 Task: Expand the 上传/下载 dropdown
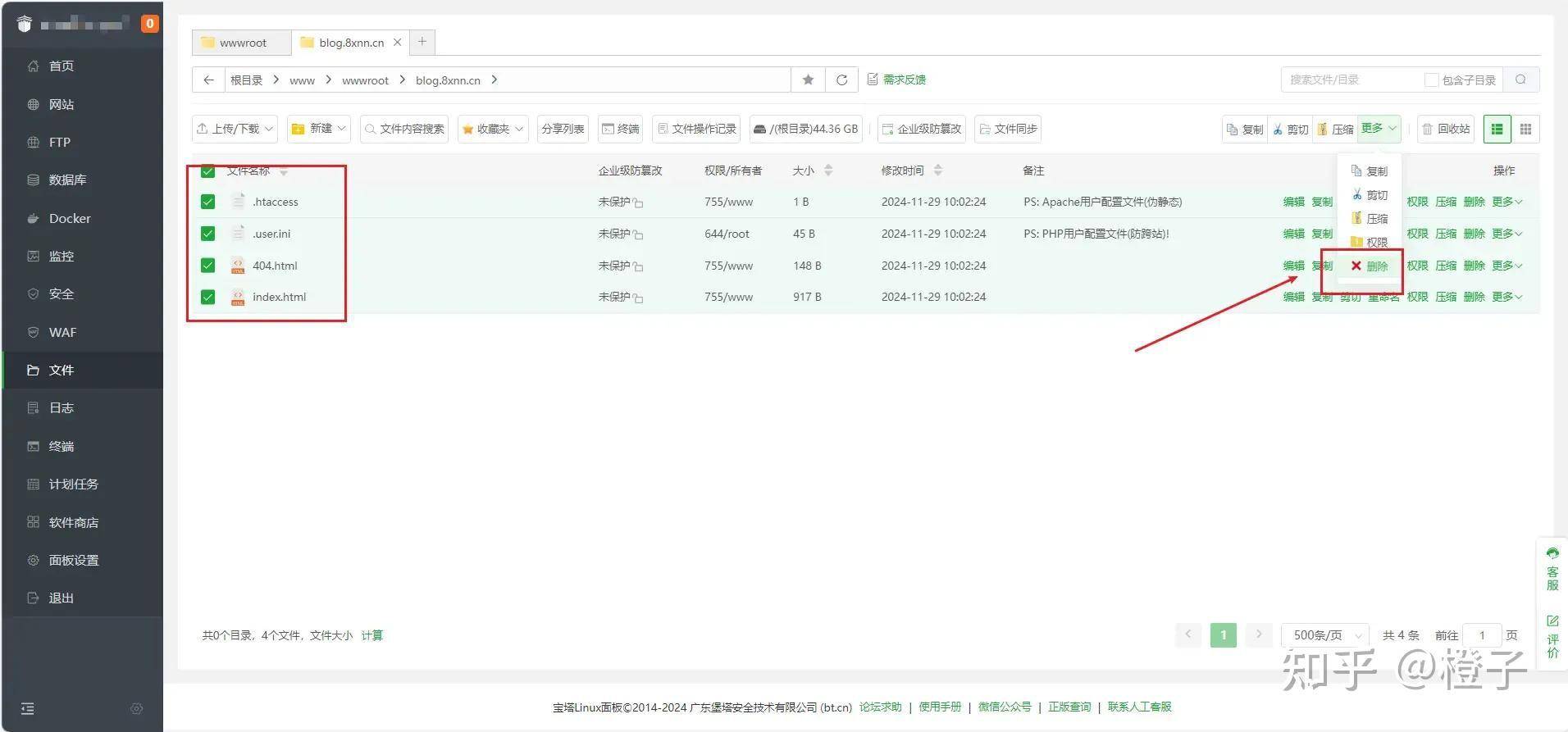(x=235, y=129)
